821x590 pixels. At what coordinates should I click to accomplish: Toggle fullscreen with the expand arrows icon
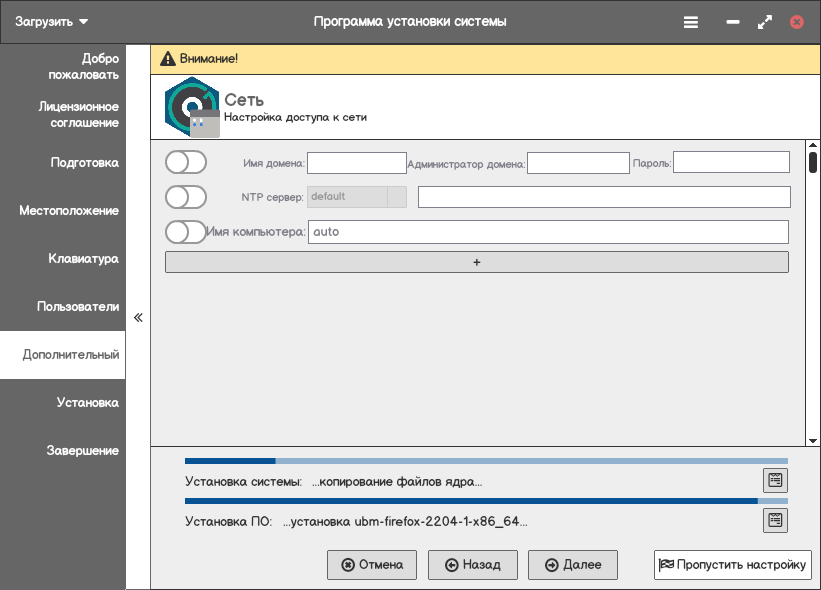click(765, 21)
